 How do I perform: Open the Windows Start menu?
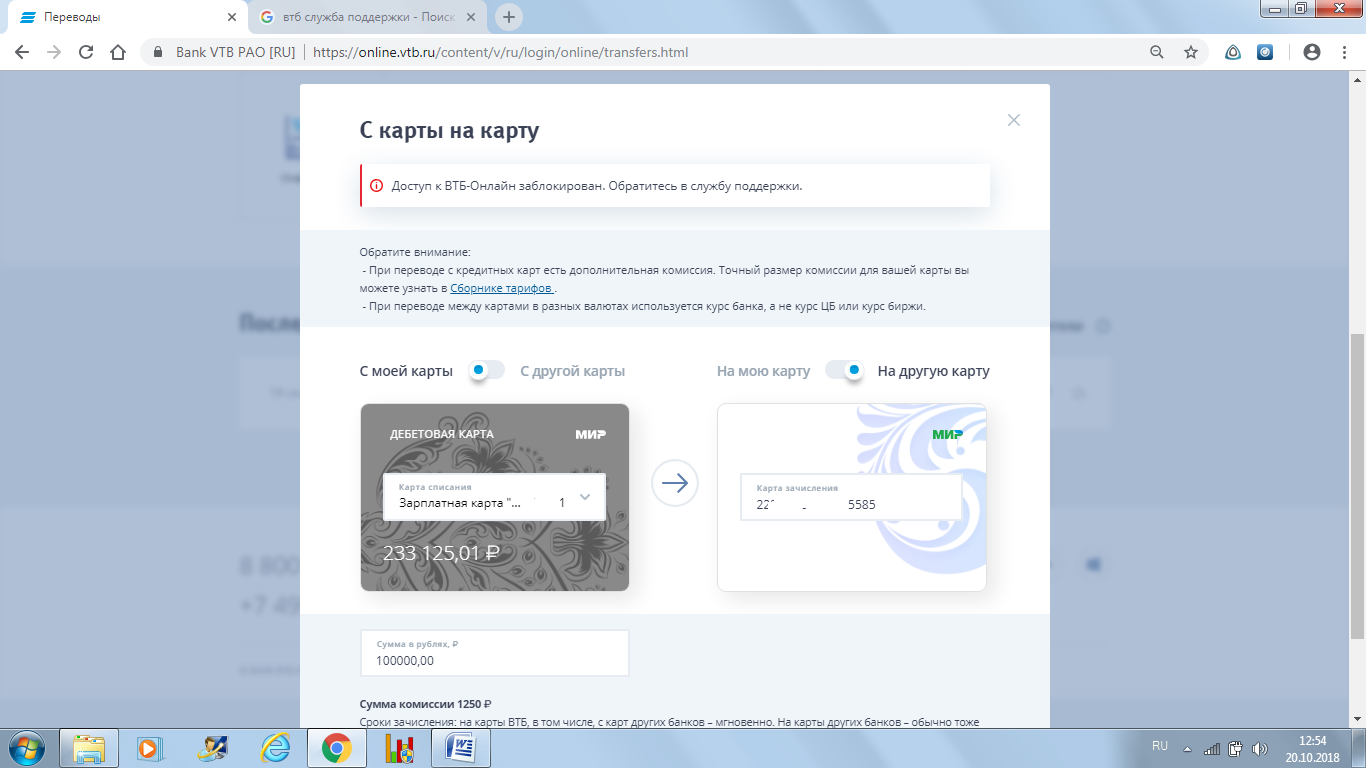[x=26, y=748]
